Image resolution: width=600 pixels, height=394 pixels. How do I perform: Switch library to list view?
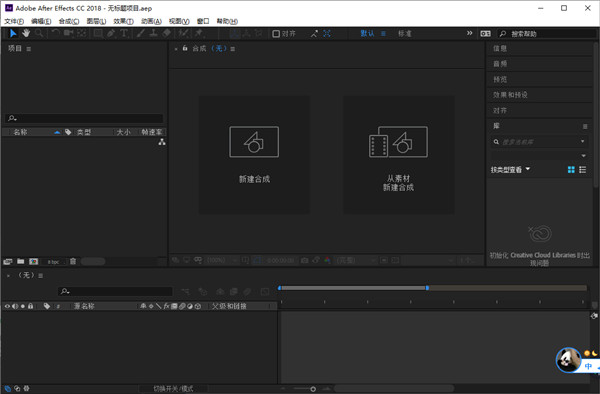click(x=582, y=169)
